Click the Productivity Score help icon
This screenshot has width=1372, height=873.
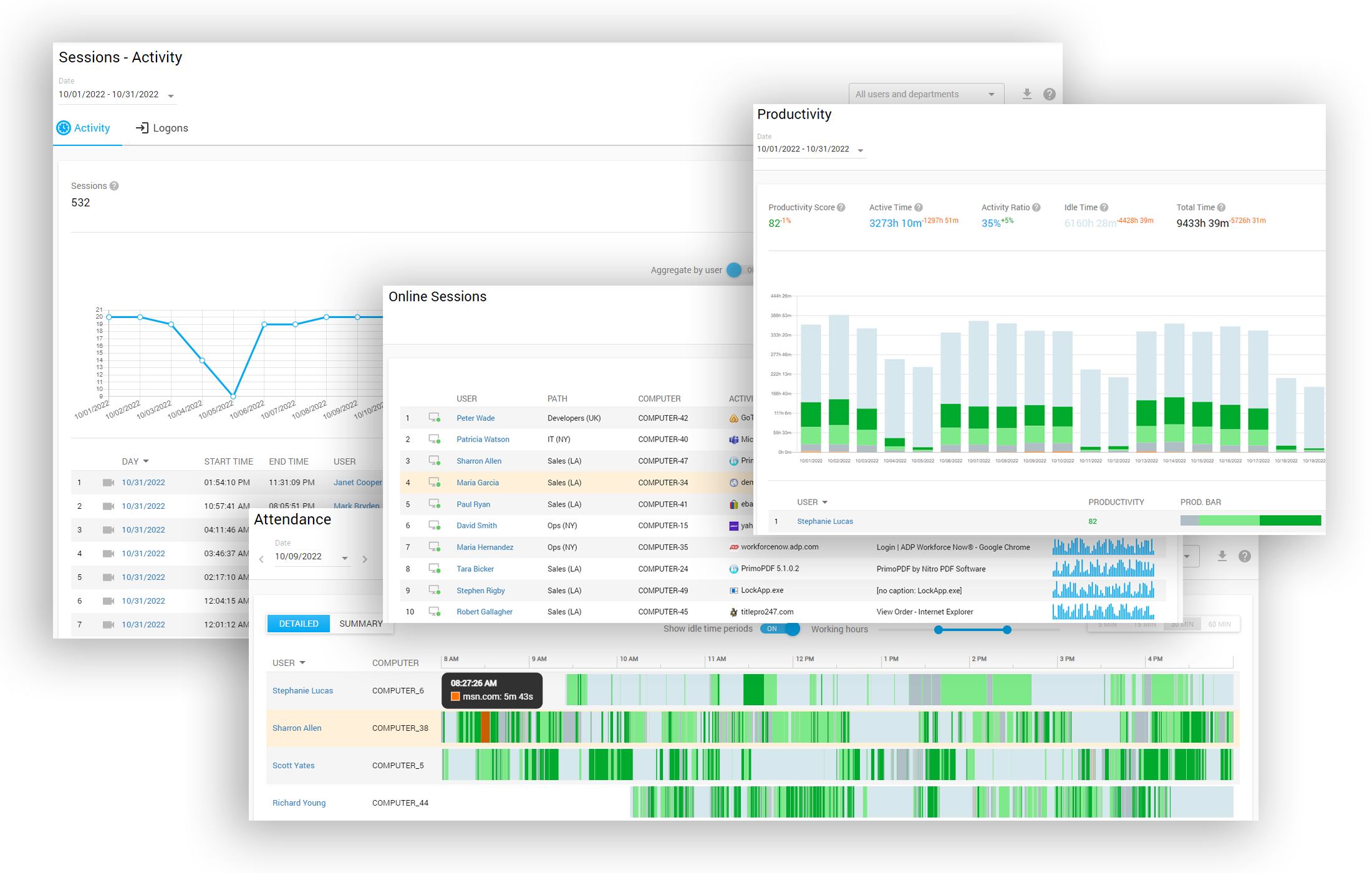[x=841, y=208]
